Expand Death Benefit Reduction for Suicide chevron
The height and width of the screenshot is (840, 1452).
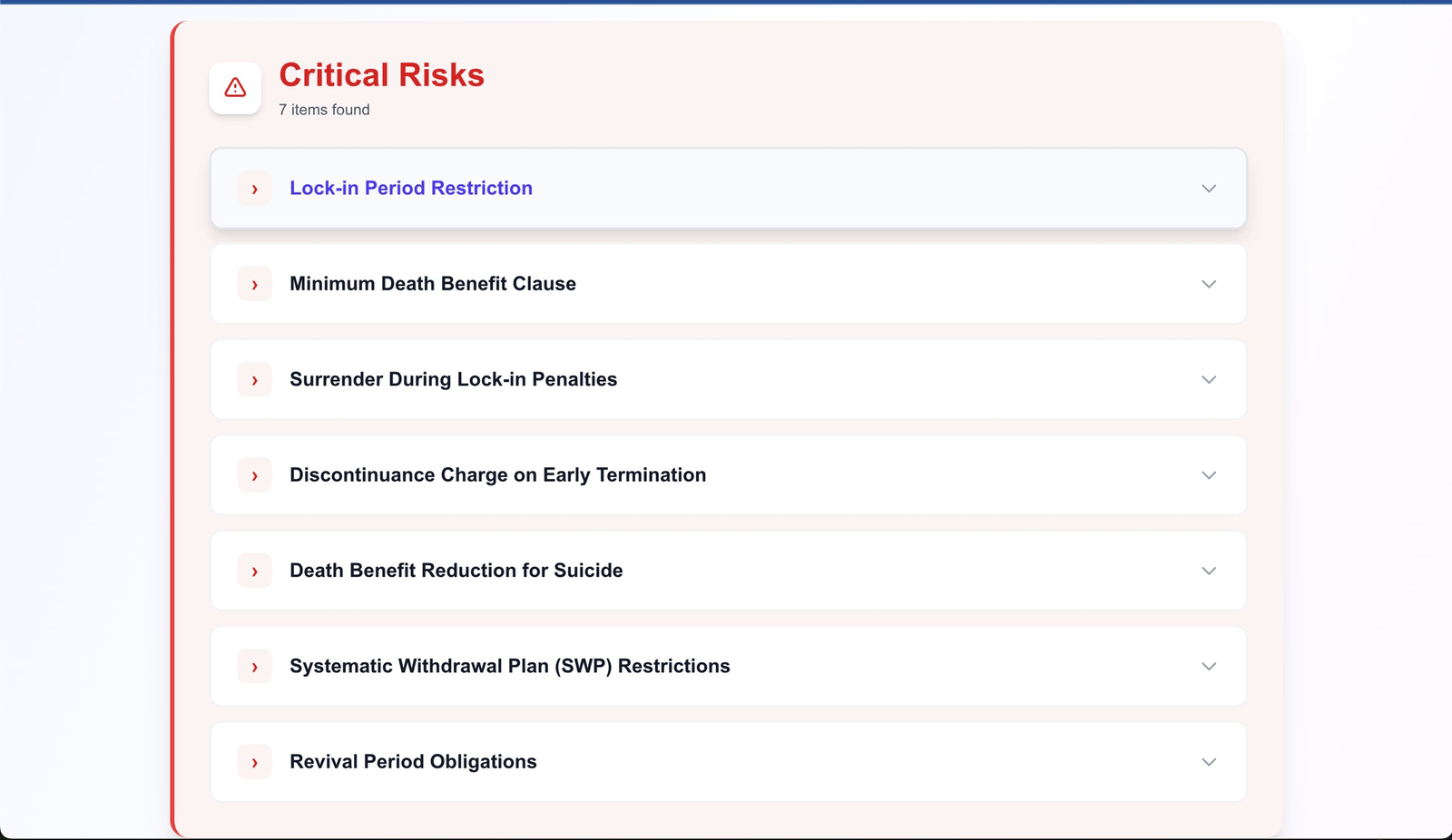click(1209, 571)
